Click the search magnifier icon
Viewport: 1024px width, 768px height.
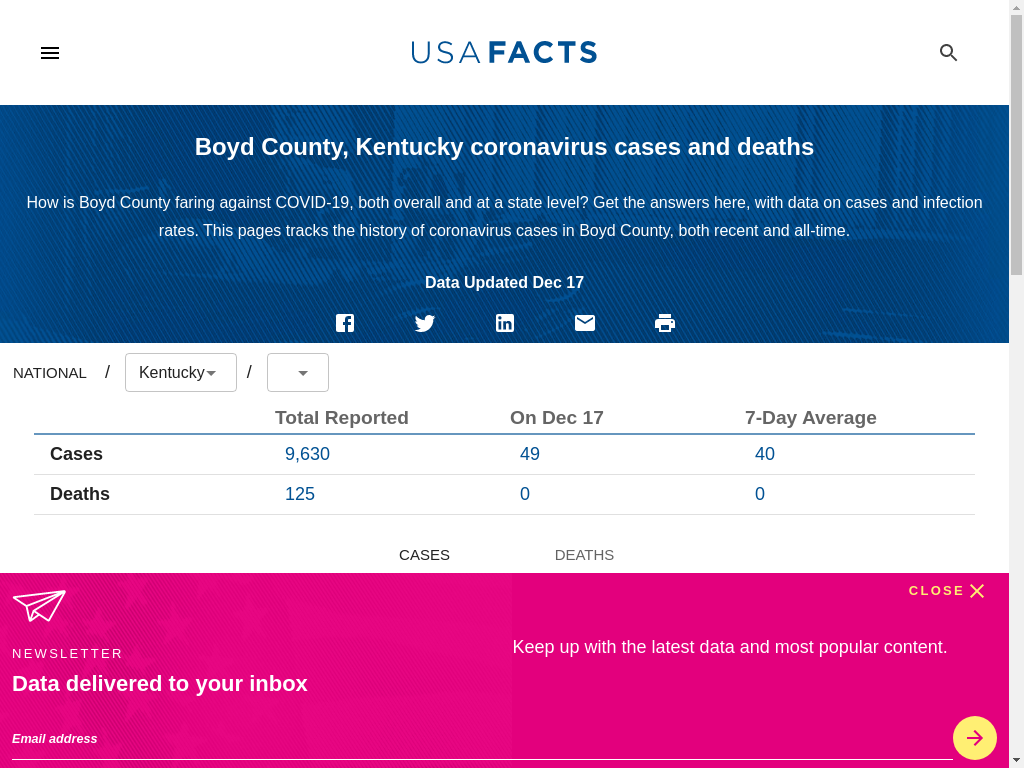click(948, 53)
